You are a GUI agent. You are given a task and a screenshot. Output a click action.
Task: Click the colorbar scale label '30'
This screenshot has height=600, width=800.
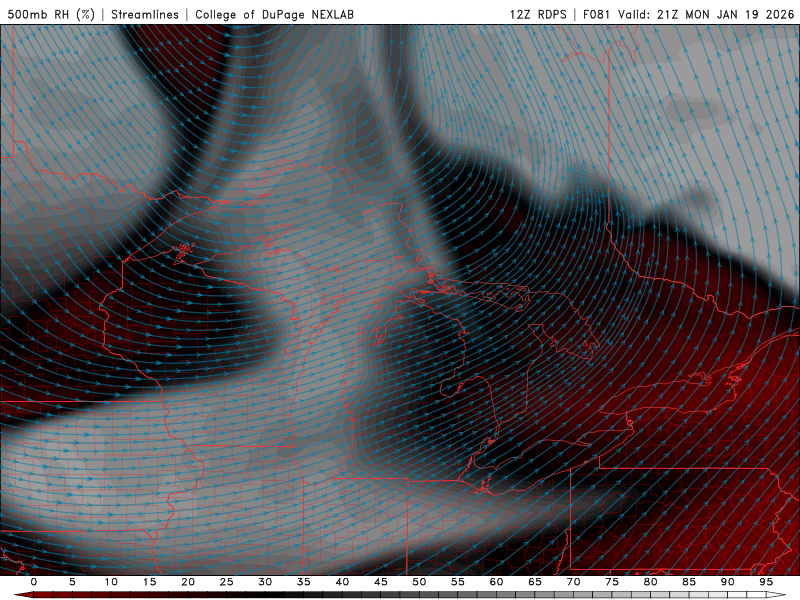(265, 582)
